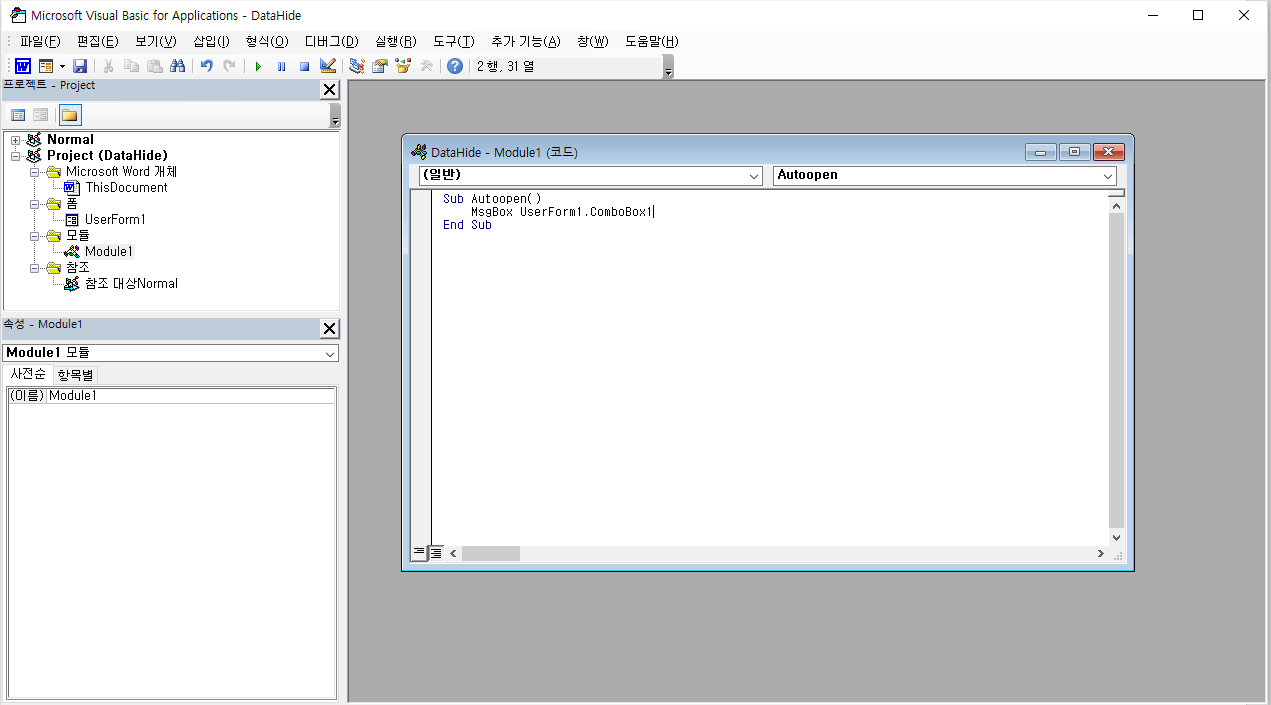Image resolution: width=1271 pixels, height=705 pixels.
Task: Run the macro with green play icon
Action: point(258,66)
